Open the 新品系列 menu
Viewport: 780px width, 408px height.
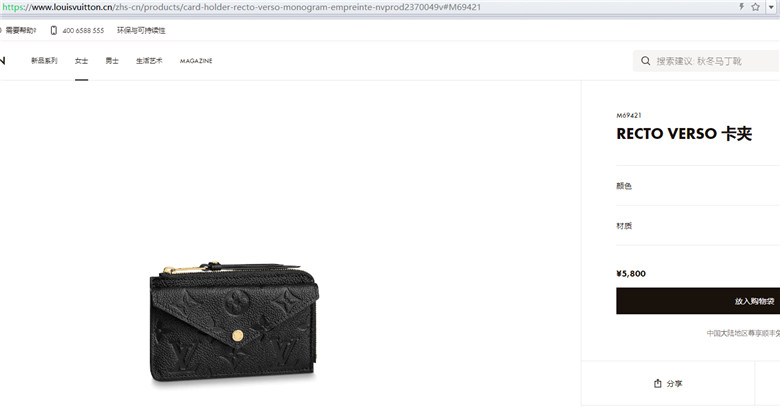[x=44, y=61]
